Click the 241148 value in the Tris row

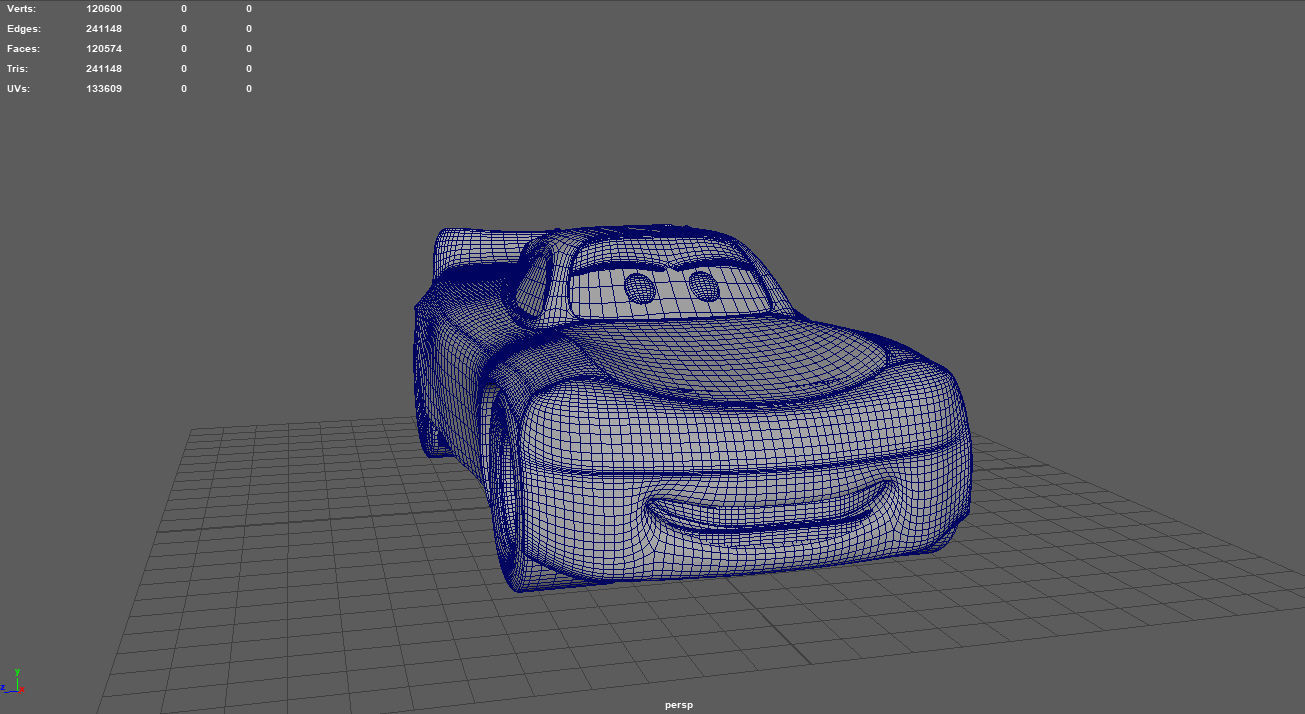click(104, 68)
